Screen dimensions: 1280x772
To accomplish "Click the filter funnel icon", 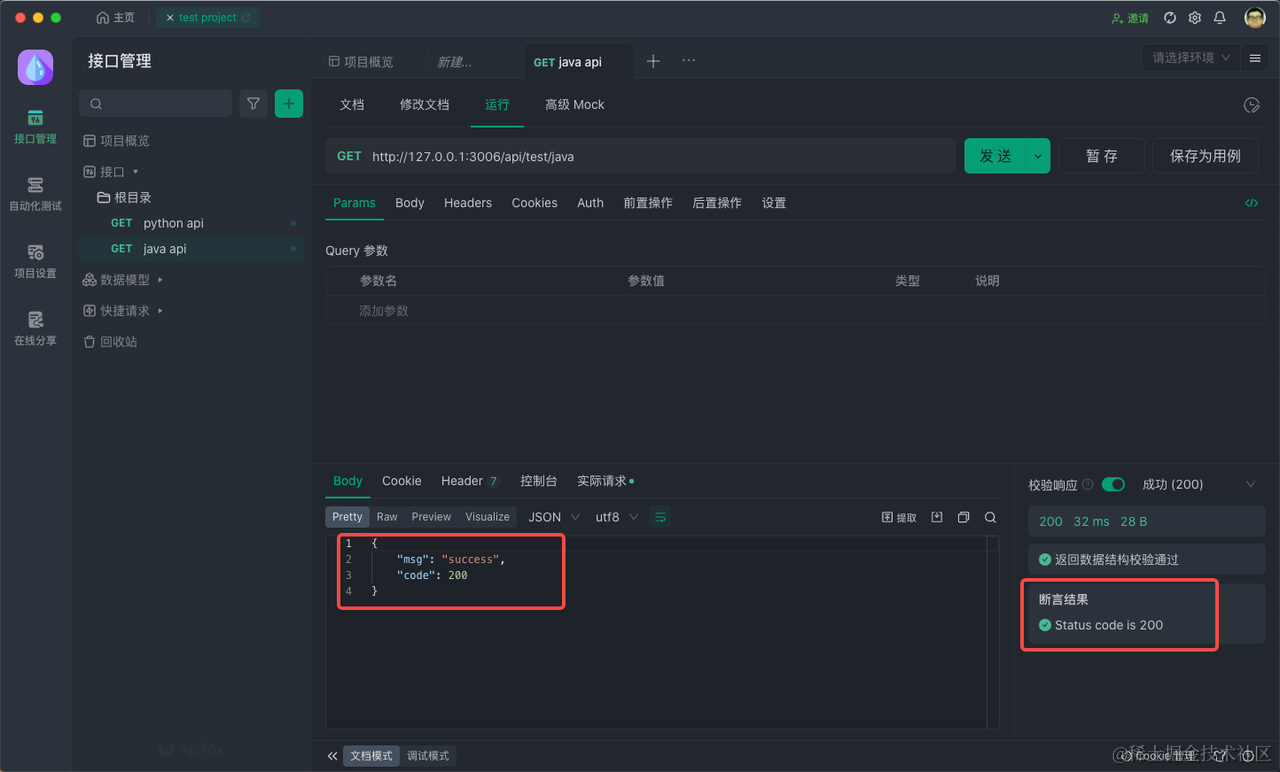I will (253, 103).
